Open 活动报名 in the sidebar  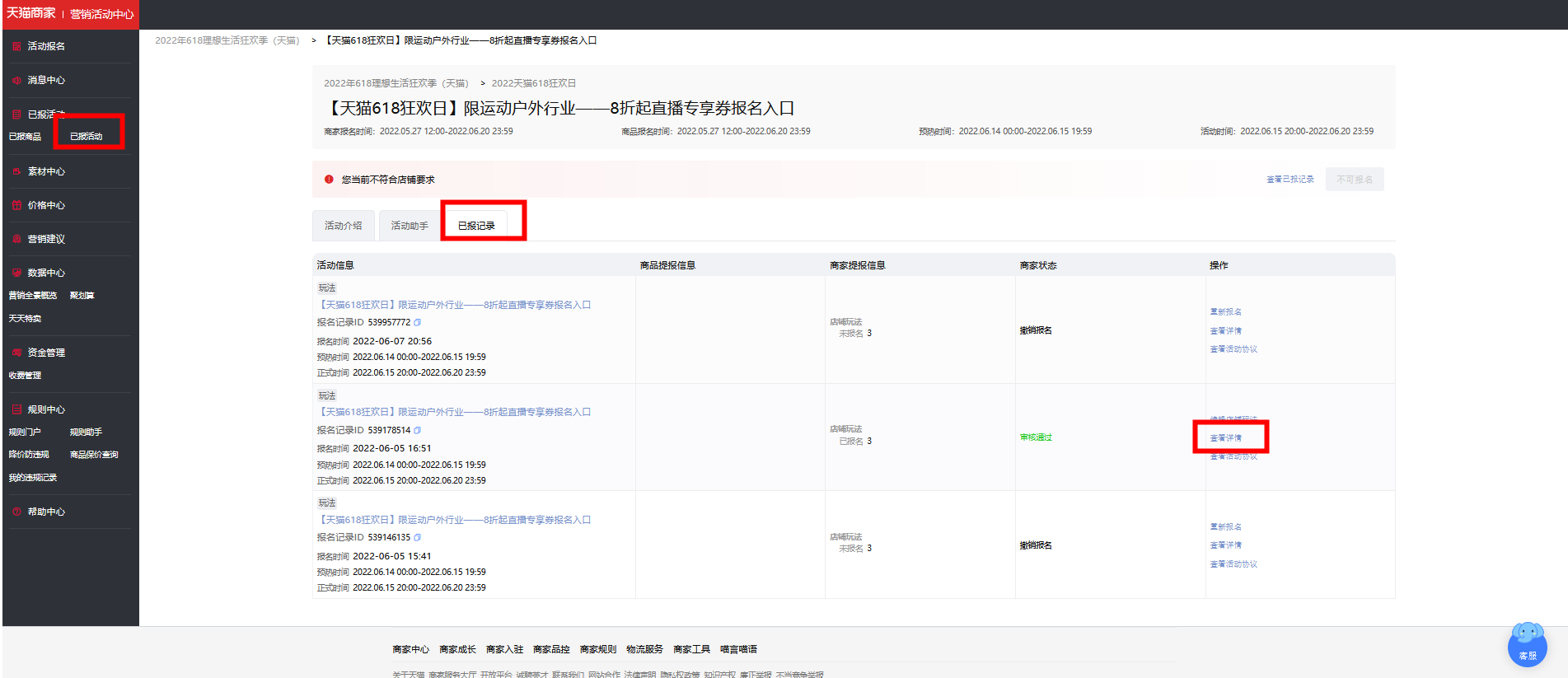(x=46, y=46)
